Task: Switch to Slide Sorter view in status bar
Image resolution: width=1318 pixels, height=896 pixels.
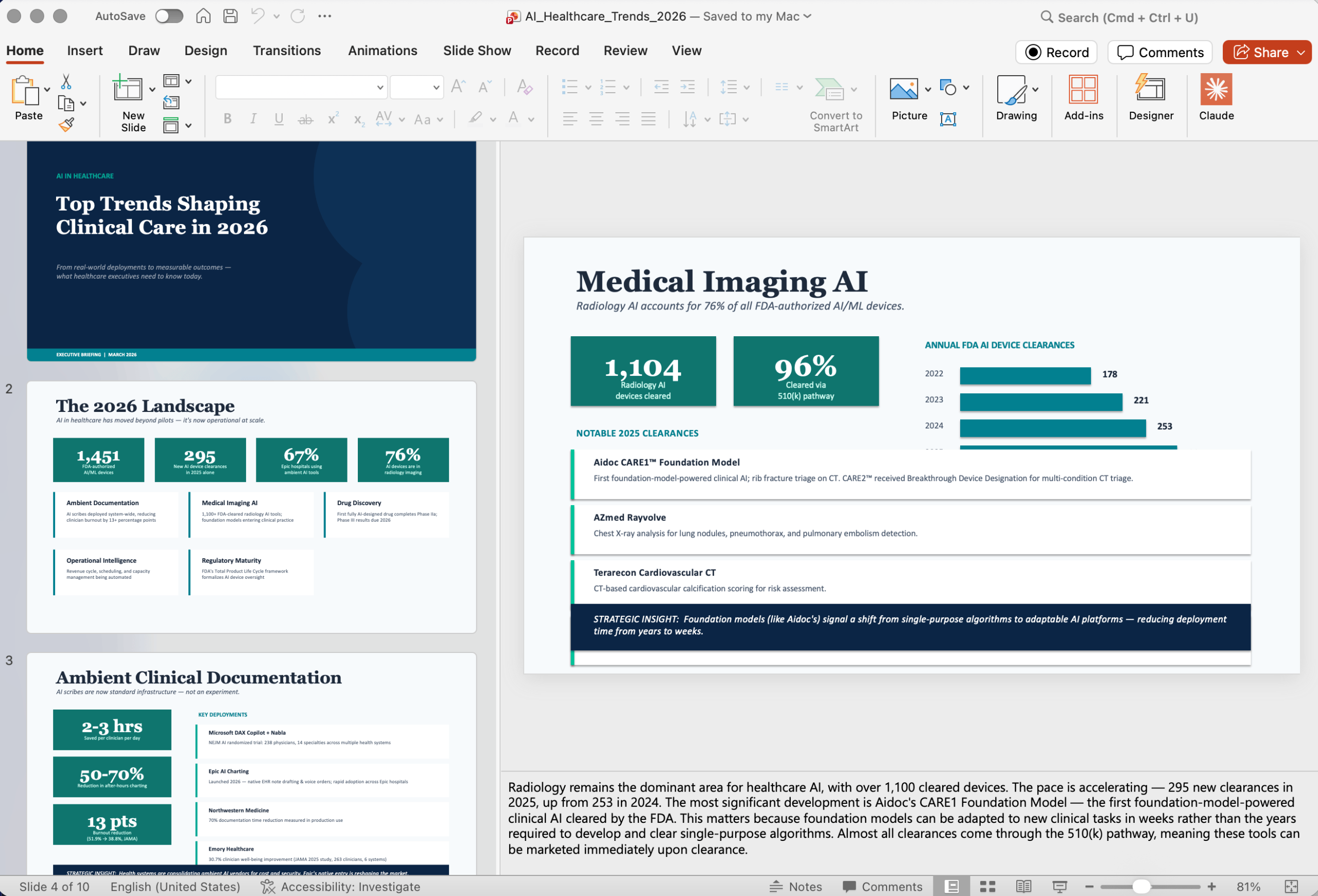Action: [987, 886]
